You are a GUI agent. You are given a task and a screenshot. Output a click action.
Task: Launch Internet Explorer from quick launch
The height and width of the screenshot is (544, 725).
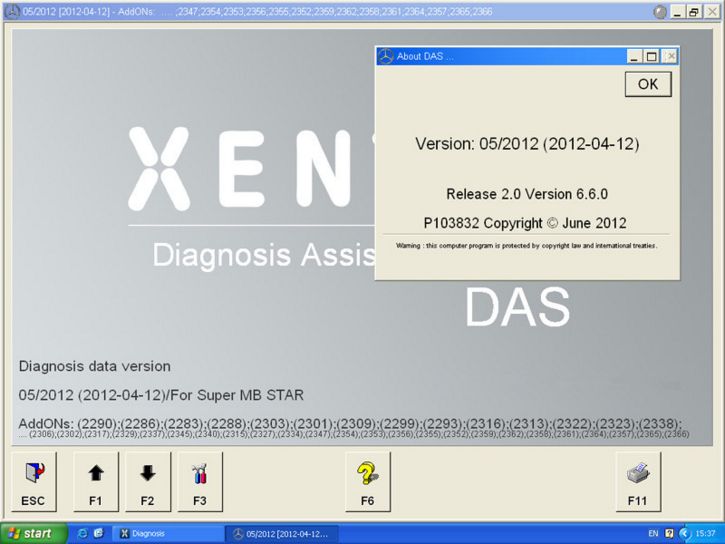coord(83,533)
